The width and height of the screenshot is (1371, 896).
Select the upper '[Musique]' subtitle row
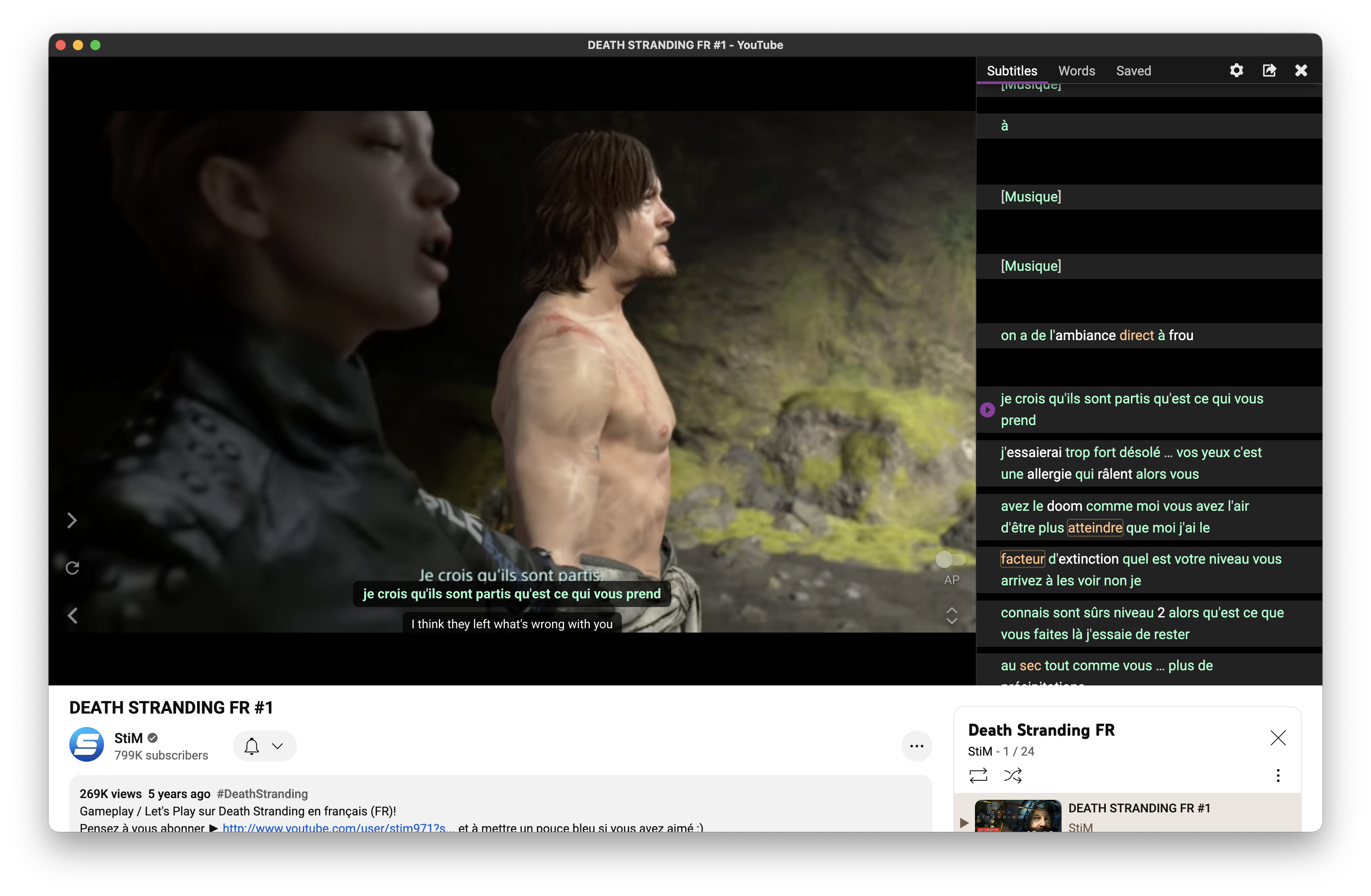click(x=1149, y=196)
